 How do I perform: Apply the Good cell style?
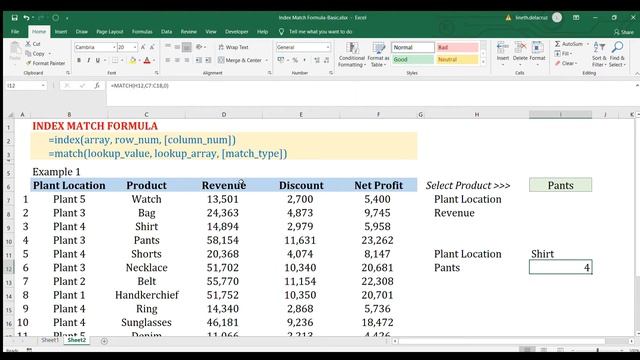tap(413, 60)
